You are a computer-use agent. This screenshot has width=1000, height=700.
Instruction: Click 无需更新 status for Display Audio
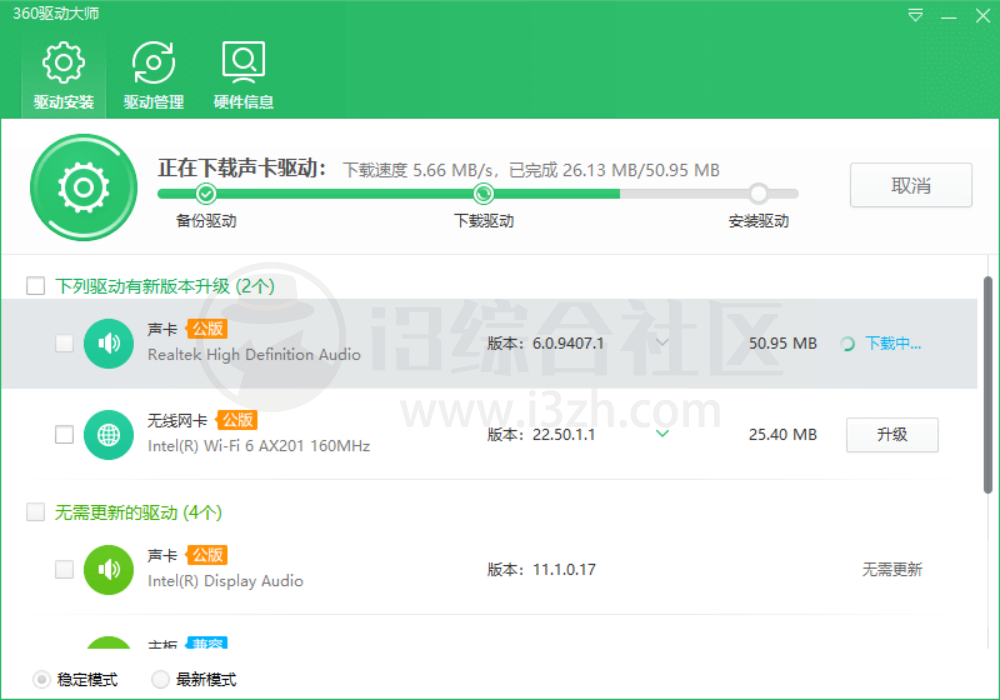point(892,569)
